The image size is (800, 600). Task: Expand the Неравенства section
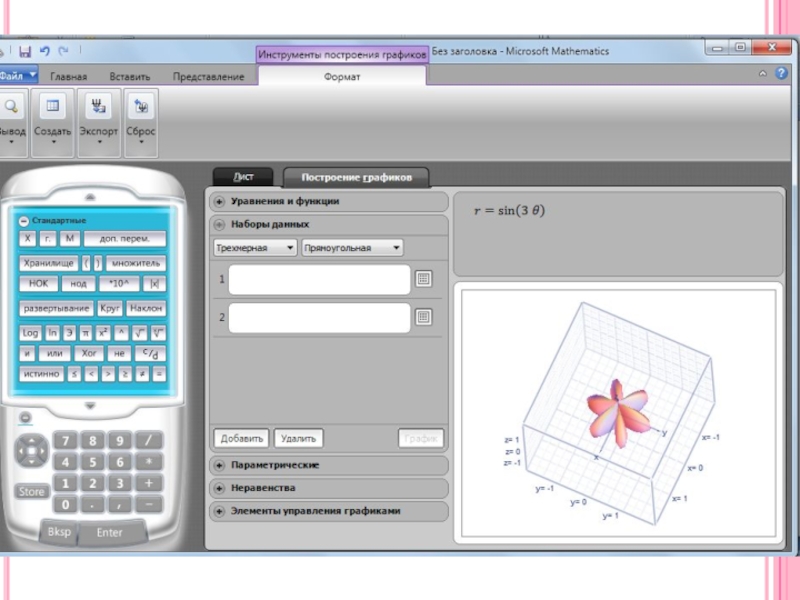click(x=329, y=488)
